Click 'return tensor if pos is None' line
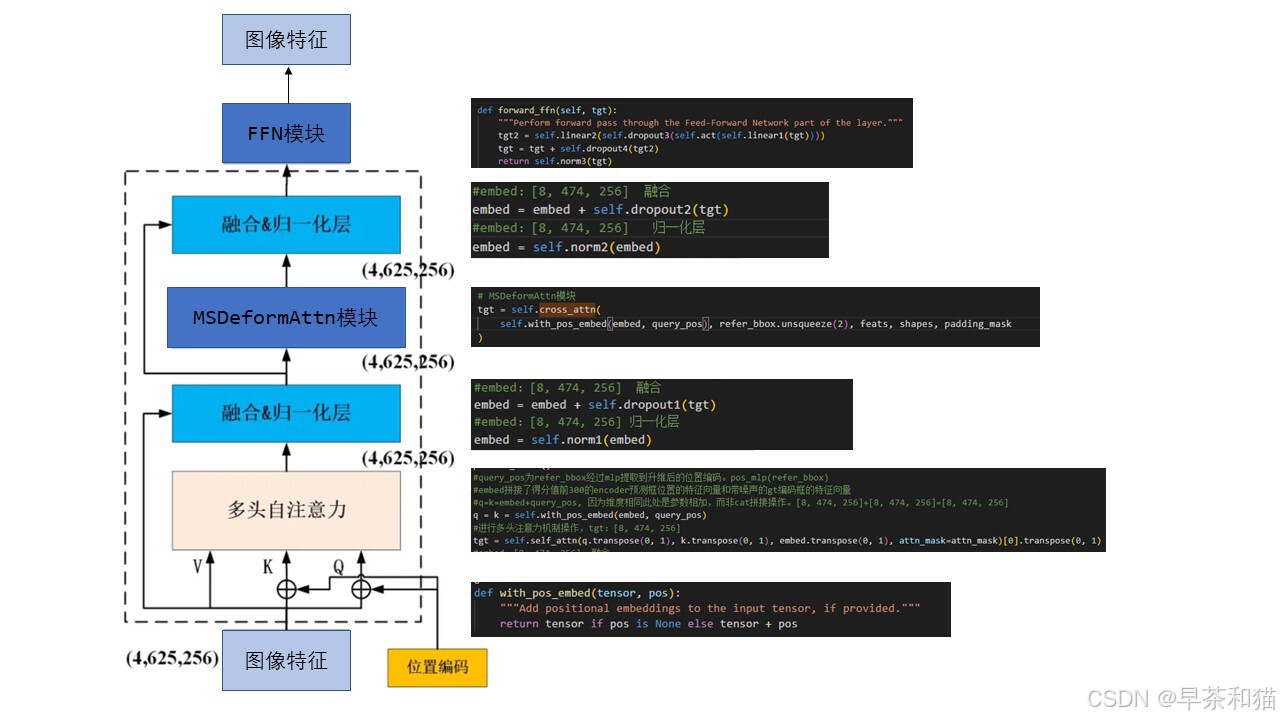Viewport: 1280px width, 720px height. 649,624
